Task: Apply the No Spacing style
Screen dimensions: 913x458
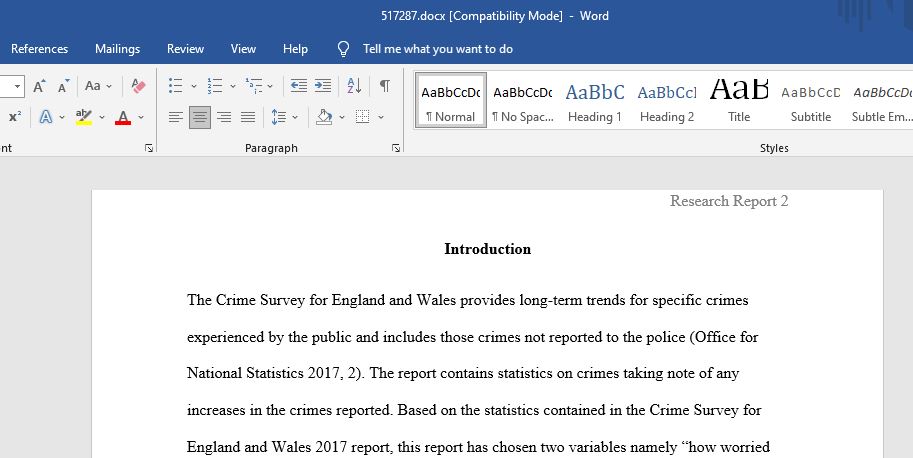Action: point(522,100)
